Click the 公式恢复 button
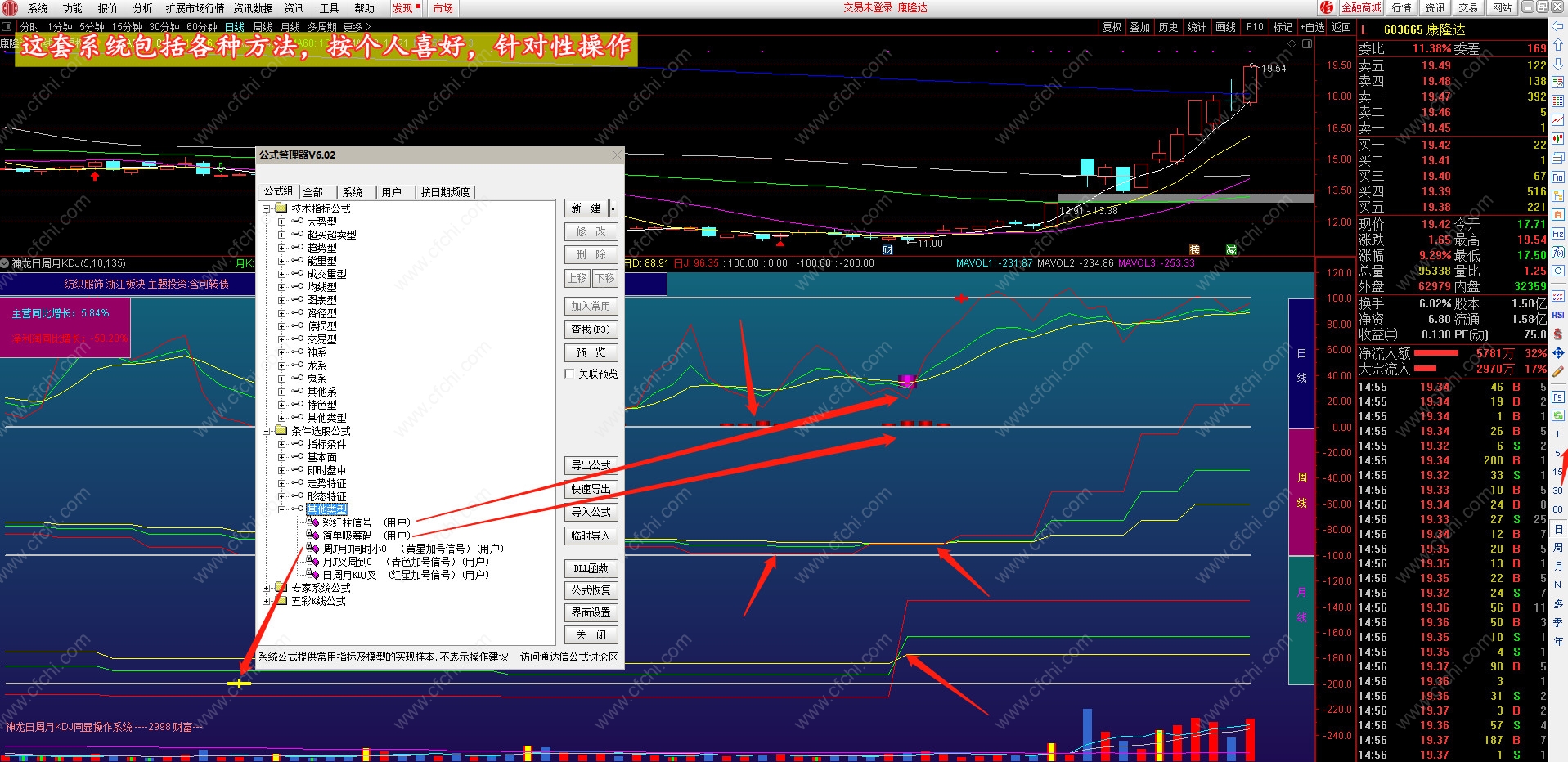 pos(591,590)
